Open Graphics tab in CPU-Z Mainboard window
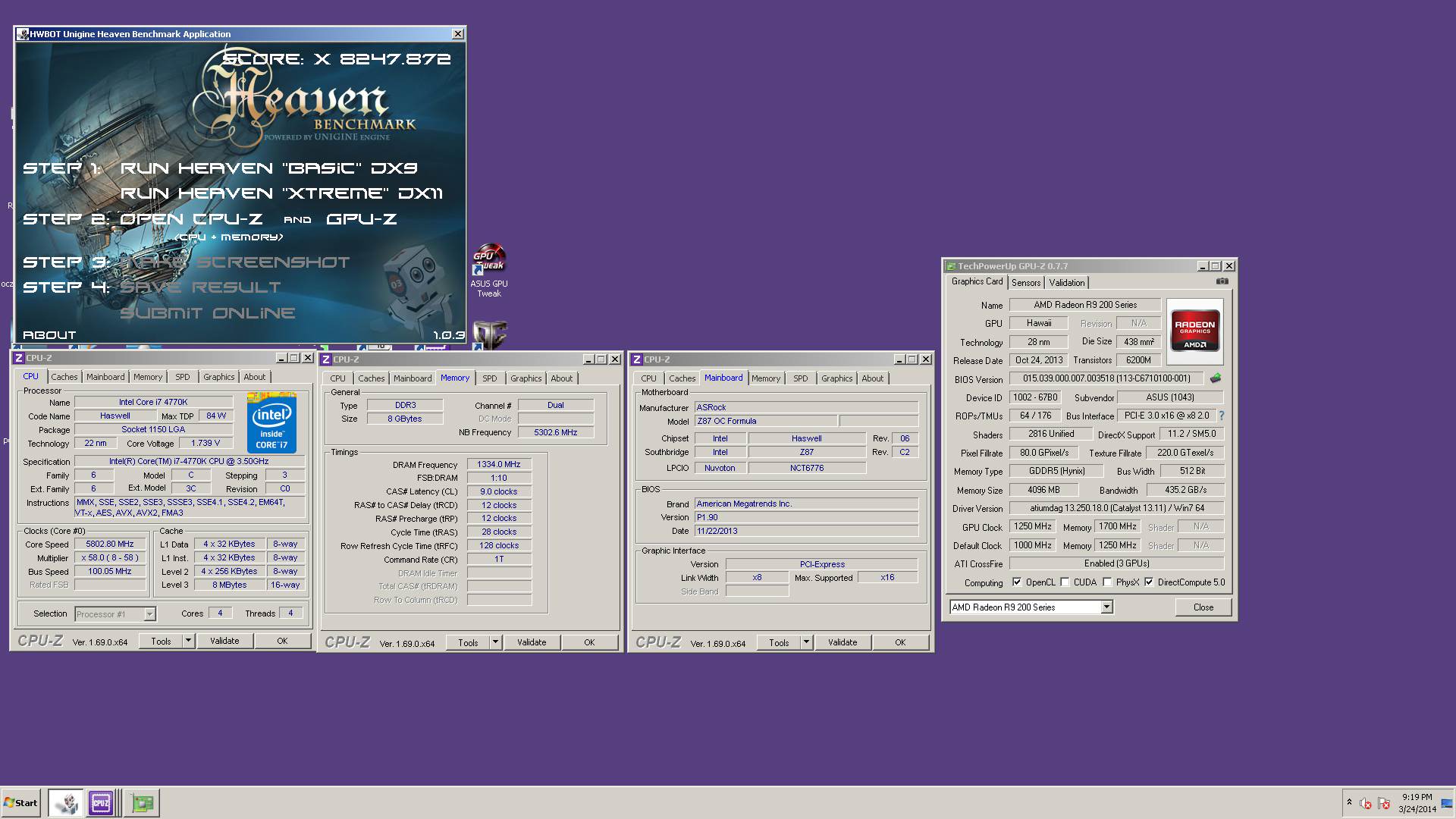Image resolution: width=1456 pixels, height=819 pixels. [x=836, y=378]
